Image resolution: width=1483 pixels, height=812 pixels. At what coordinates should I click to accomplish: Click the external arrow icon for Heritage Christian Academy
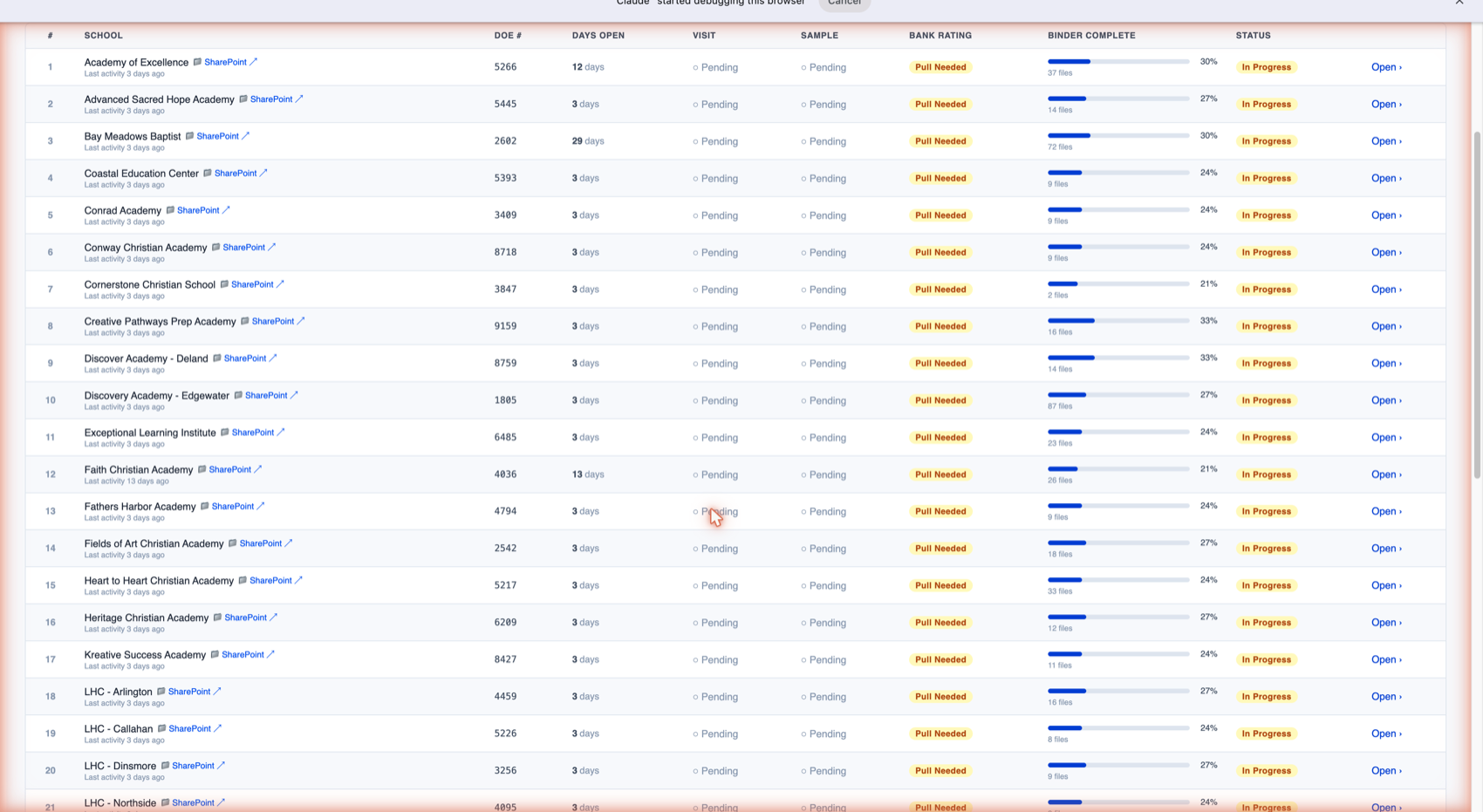(x=274, y=618)
